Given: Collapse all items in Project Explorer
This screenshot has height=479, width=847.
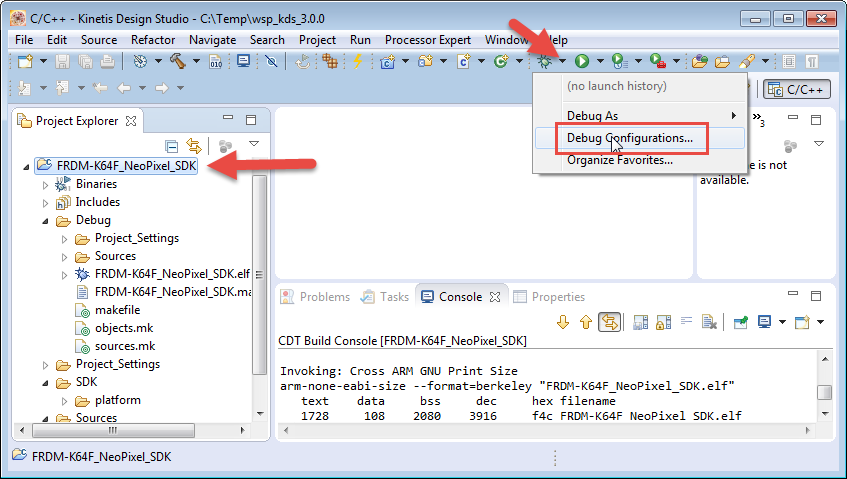Looking at the screenshot, I should pos(171,146).
